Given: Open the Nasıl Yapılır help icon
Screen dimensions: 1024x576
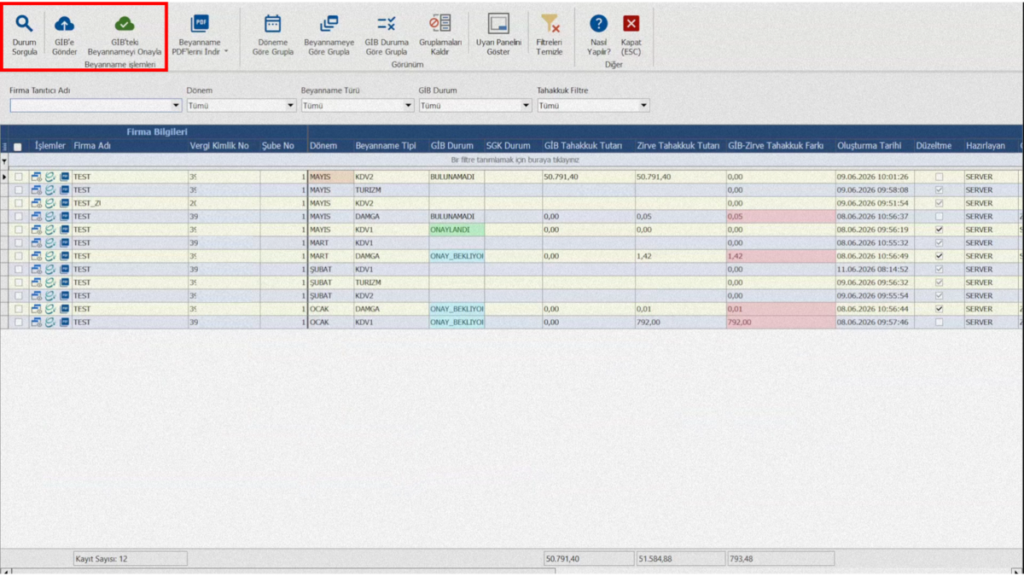Looking at the screenshot, I should 598,24.
